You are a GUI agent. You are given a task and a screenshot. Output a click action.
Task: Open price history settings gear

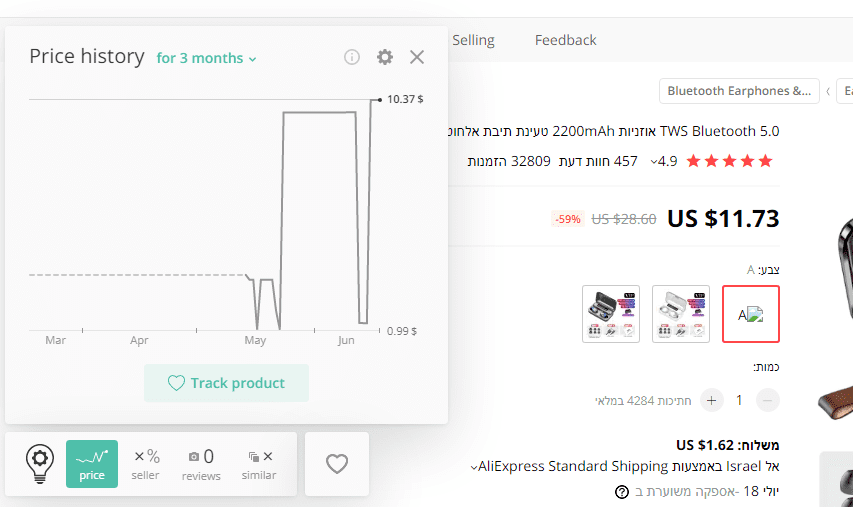pyautogui.click(x=385, y=57)
